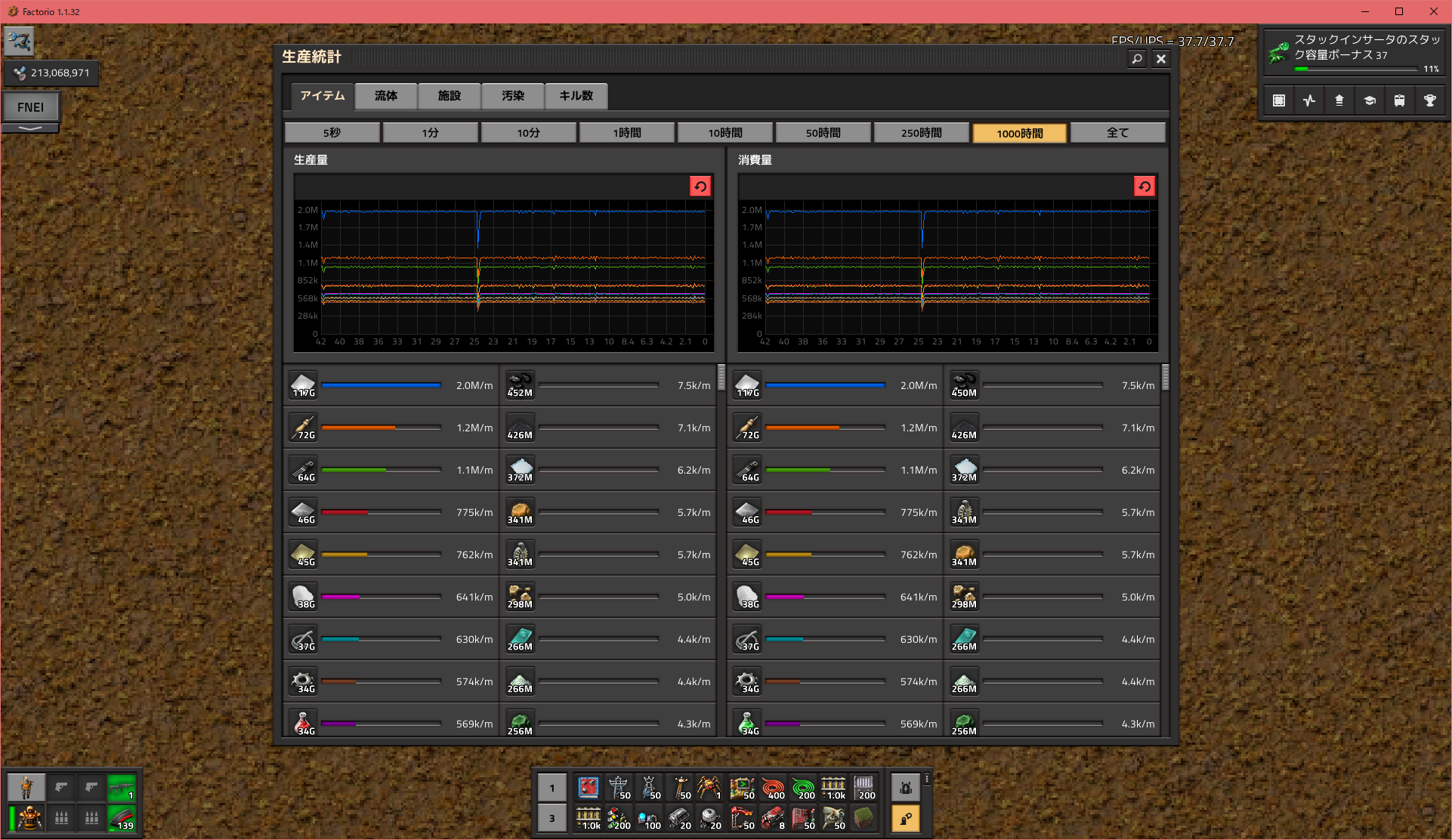Select quickbar row 3 button

point(552,818)
